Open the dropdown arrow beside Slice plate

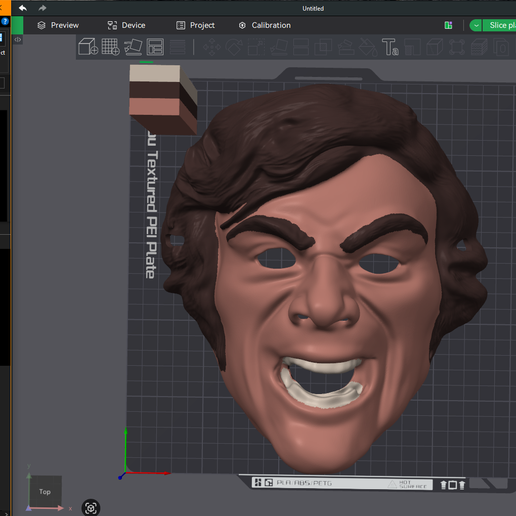(x=476, y=25)
